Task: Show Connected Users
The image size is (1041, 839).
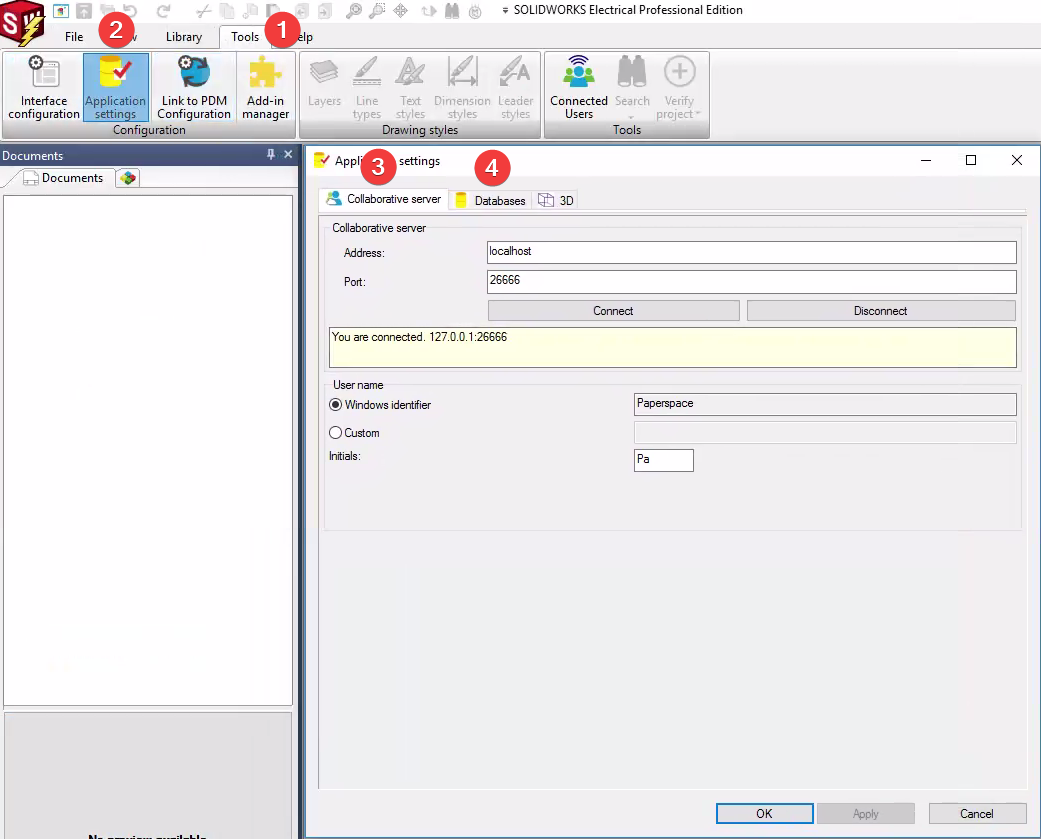Action: (578, 88)
